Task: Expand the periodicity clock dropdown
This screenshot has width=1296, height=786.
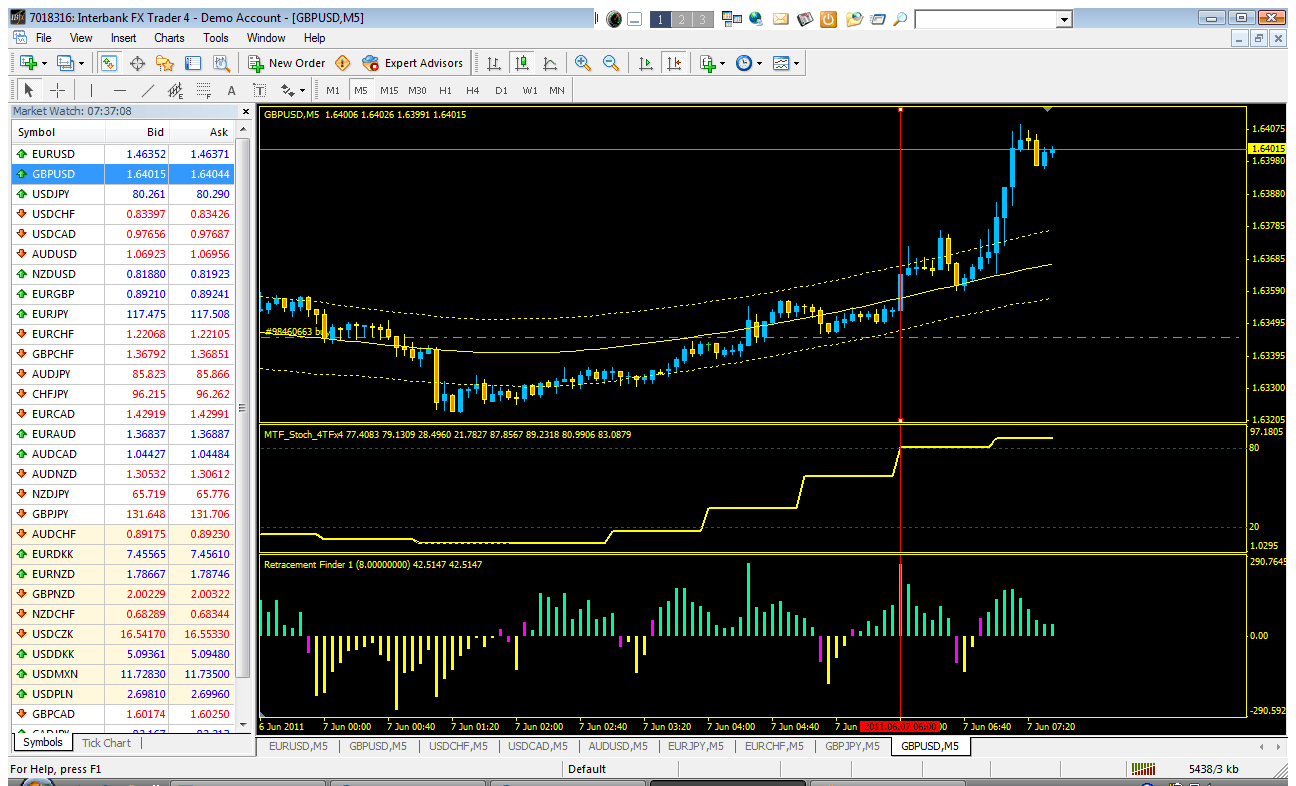Action: pyautogui.click(x=759, y=63)
